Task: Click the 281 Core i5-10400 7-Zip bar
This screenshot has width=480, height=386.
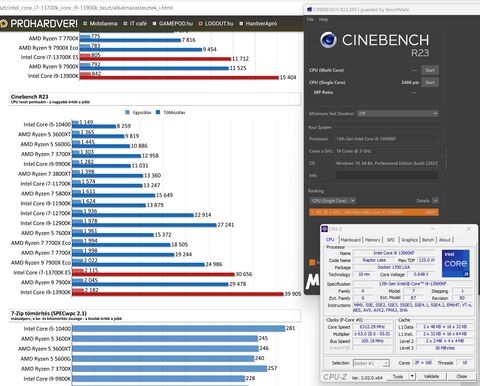Action: tap(179, 328)
